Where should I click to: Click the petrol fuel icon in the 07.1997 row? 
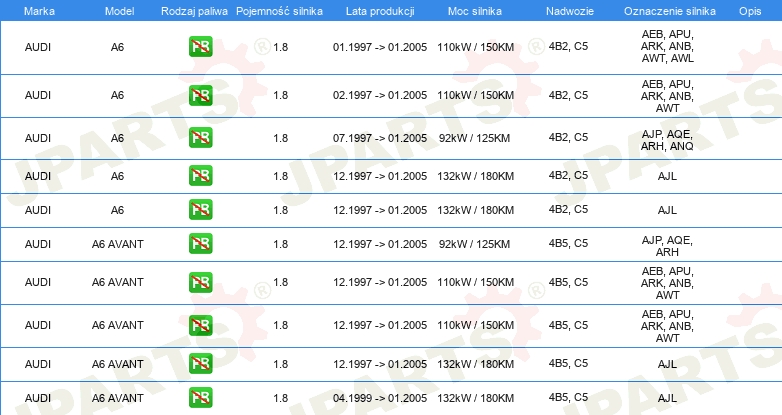[200, 138]
